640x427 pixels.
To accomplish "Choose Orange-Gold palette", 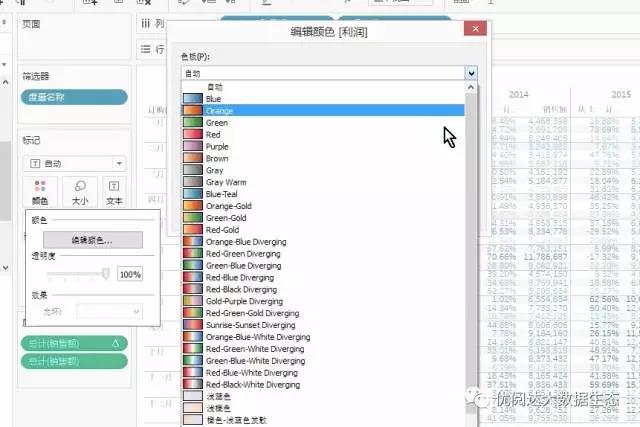I will point(323,206).
